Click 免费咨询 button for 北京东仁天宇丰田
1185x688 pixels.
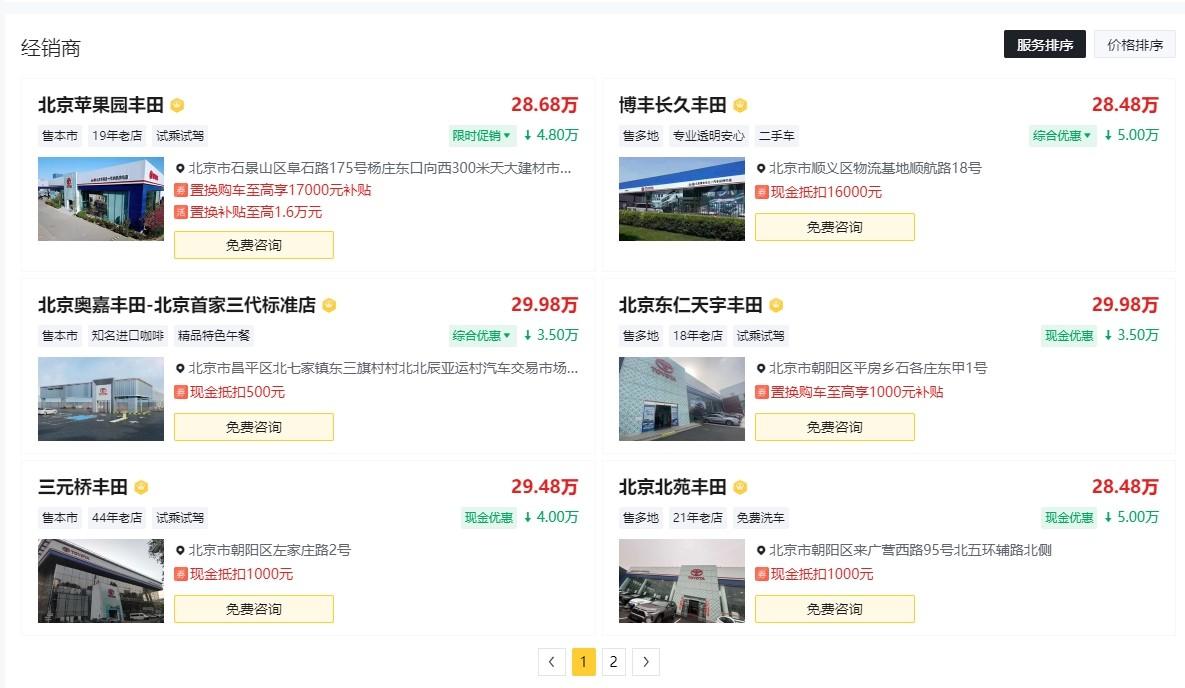pyautogui.click(x=834, y=427)
